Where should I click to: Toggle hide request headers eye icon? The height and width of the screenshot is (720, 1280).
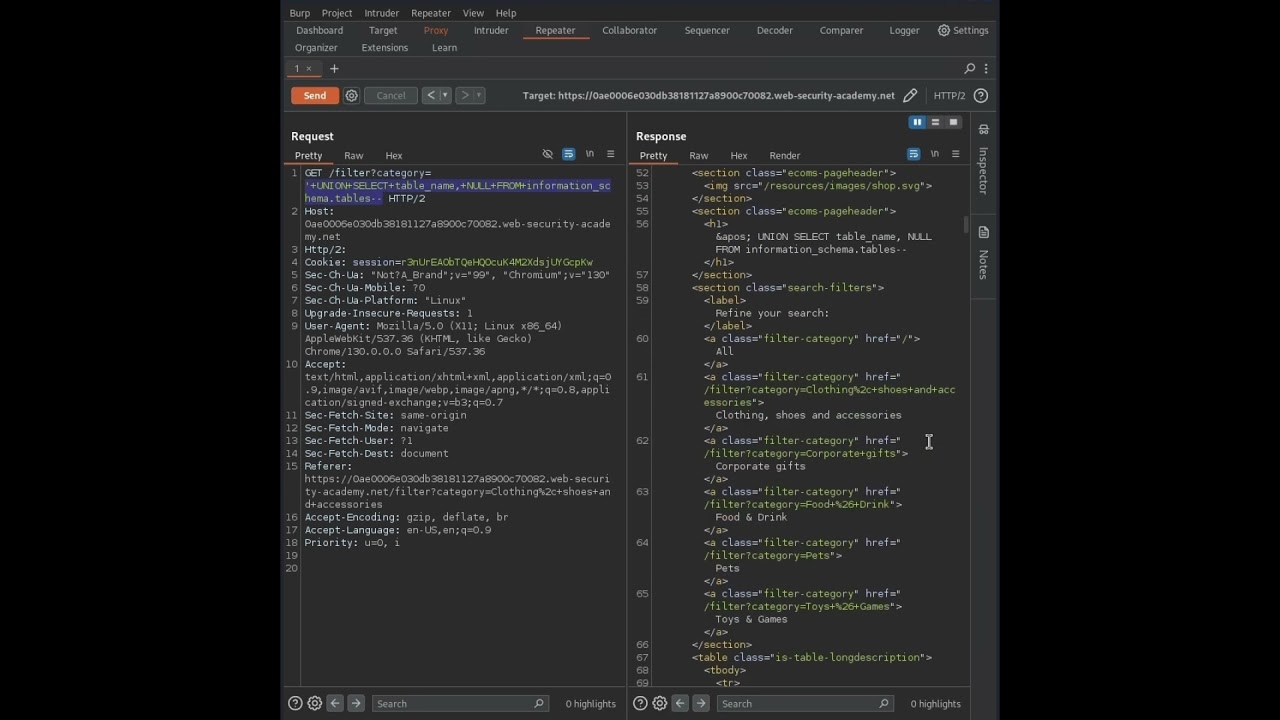tap(547, 155)
